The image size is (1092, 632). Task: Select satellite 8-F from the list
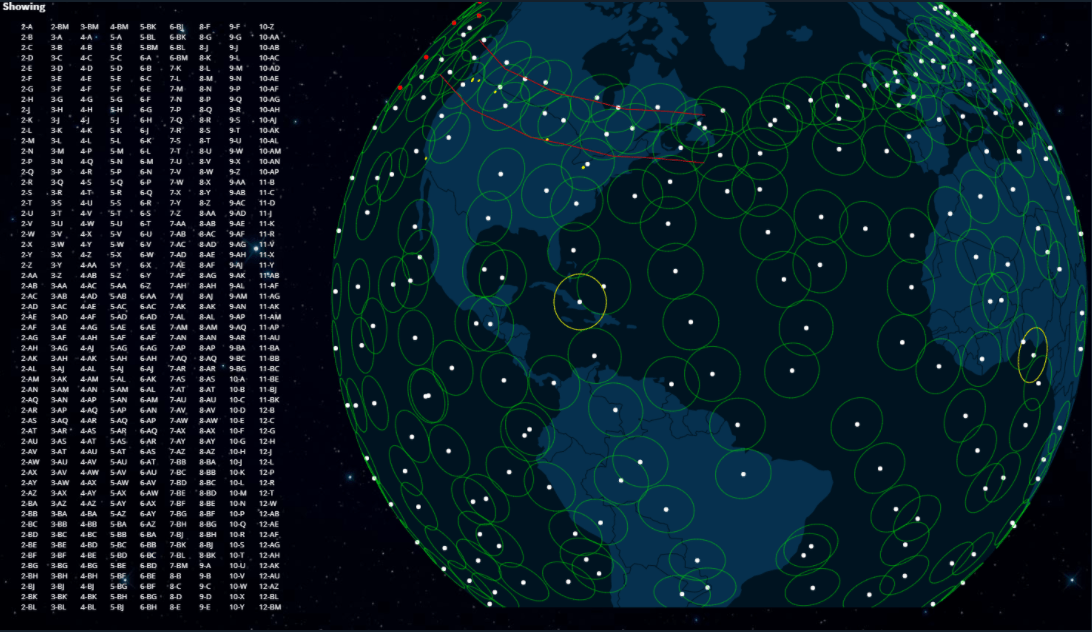coord(205,27)
